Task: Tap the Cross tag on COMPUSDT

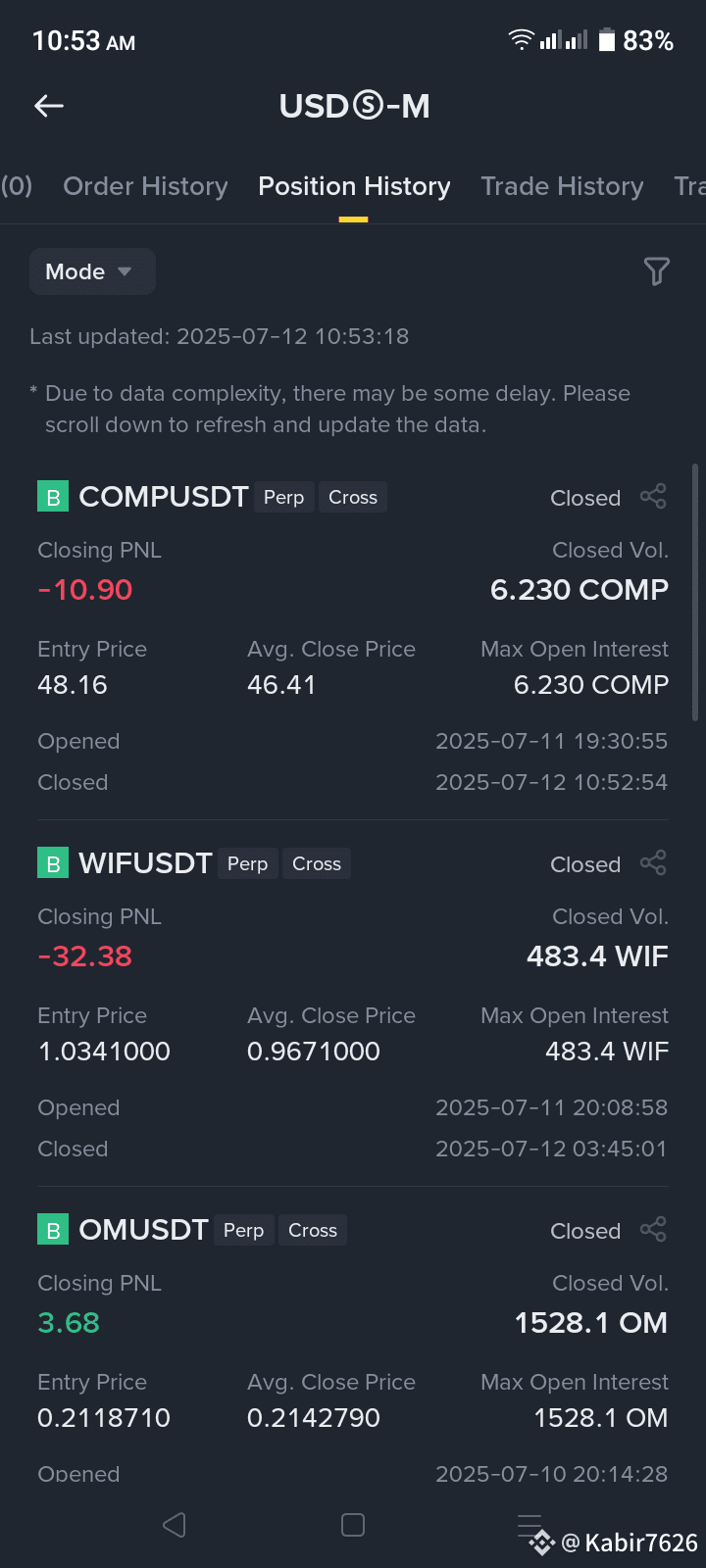Action: [353, 497]
